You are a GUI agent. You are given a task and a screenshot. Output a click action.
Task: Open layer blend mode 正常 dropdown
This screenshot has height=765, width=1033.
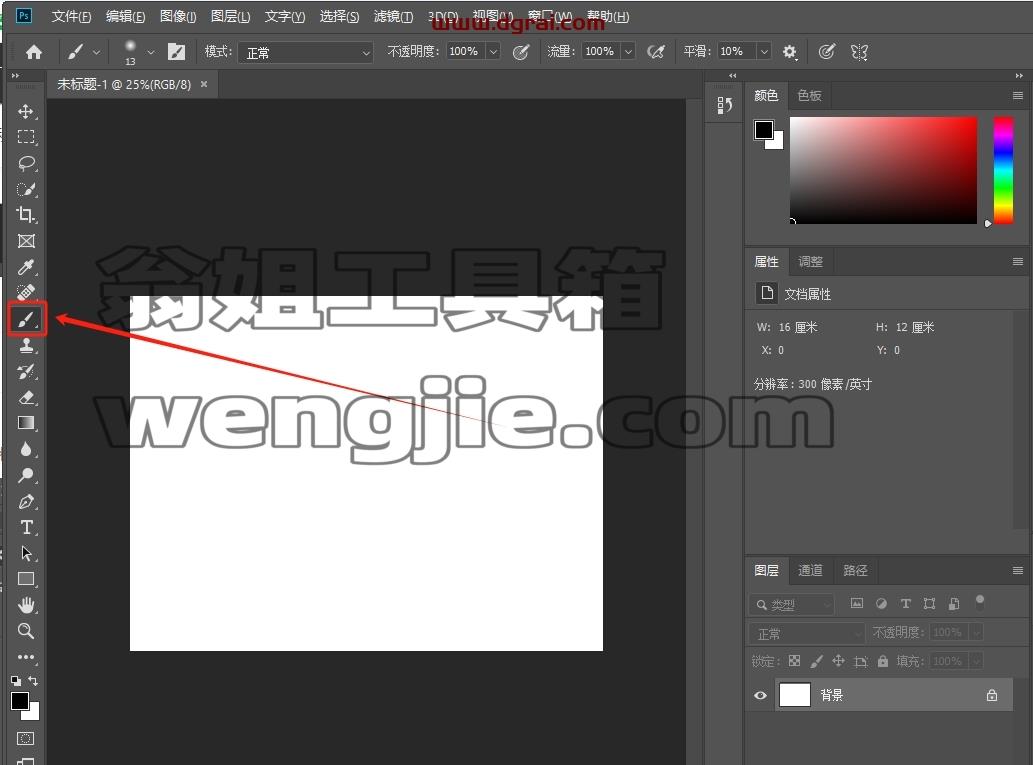point(807,633)
